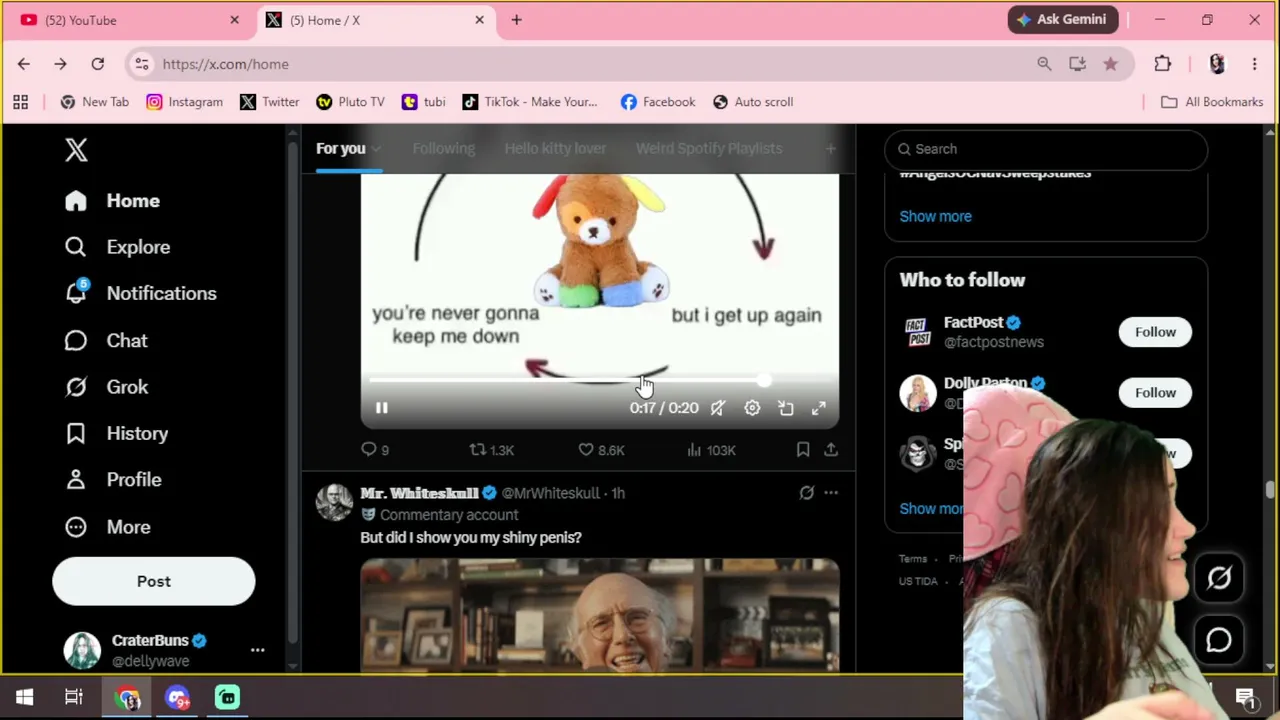Repost the post with 1.3K reposts
The height and width of the screenshot is (720, 1280).
coord(492,450)
